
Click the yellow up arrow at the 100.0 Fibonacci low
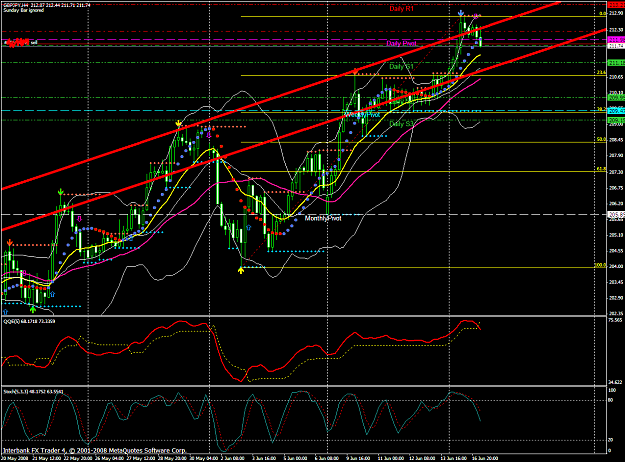[x=241, y=271]
